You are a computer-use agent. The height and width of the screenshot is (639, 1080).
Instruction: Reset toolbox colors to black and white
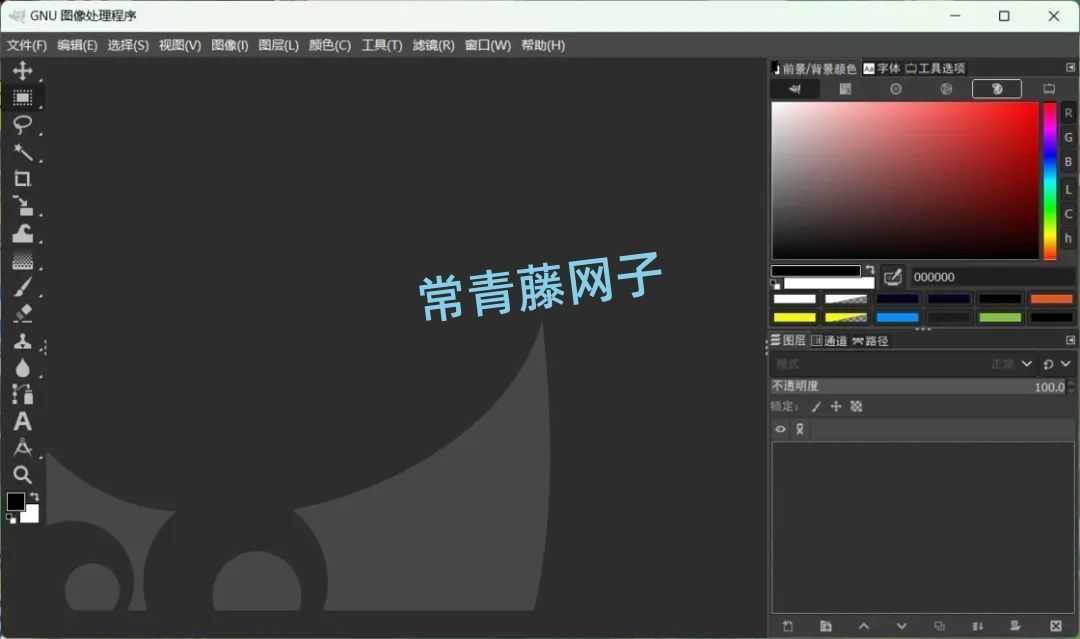tap(11, 518)
